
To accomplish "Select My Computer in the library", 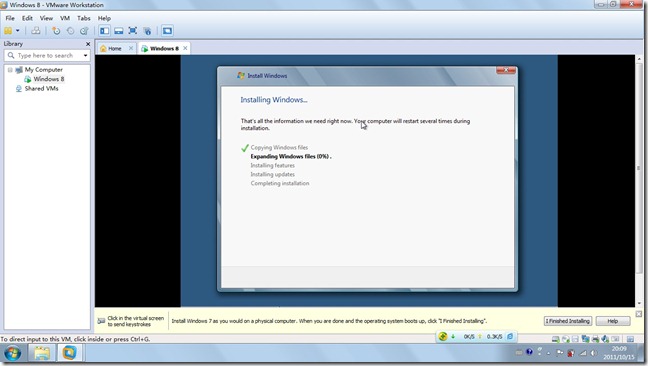I will tap(43, 70).
